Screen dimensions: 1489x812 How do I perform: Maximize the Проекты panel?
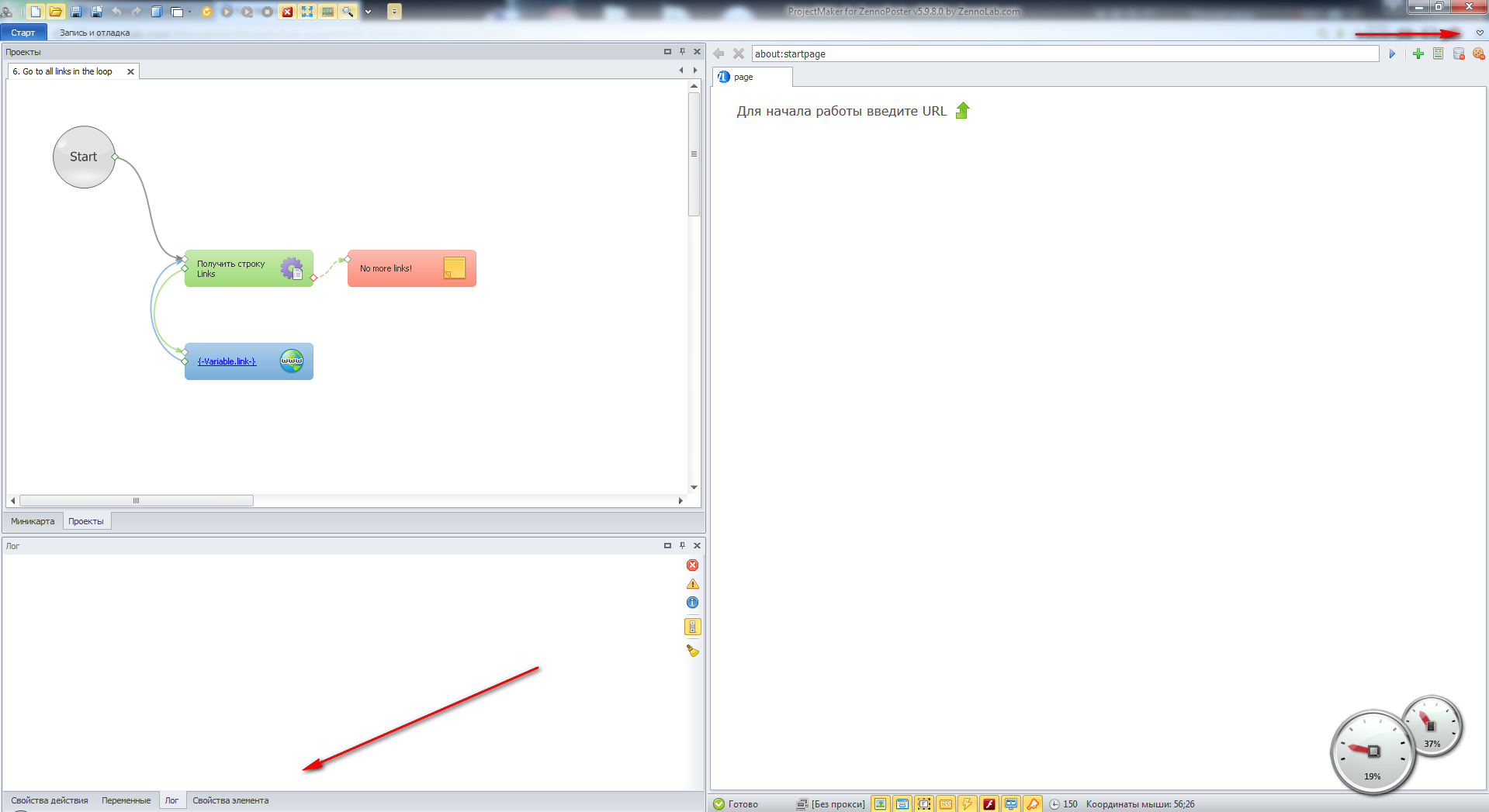[667, 52]
